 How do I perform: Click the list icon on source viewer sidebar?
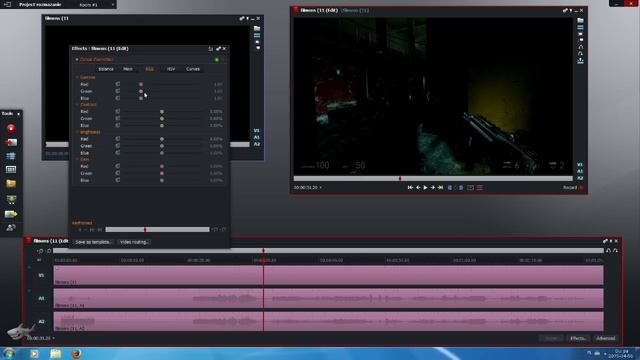[257, 36]
